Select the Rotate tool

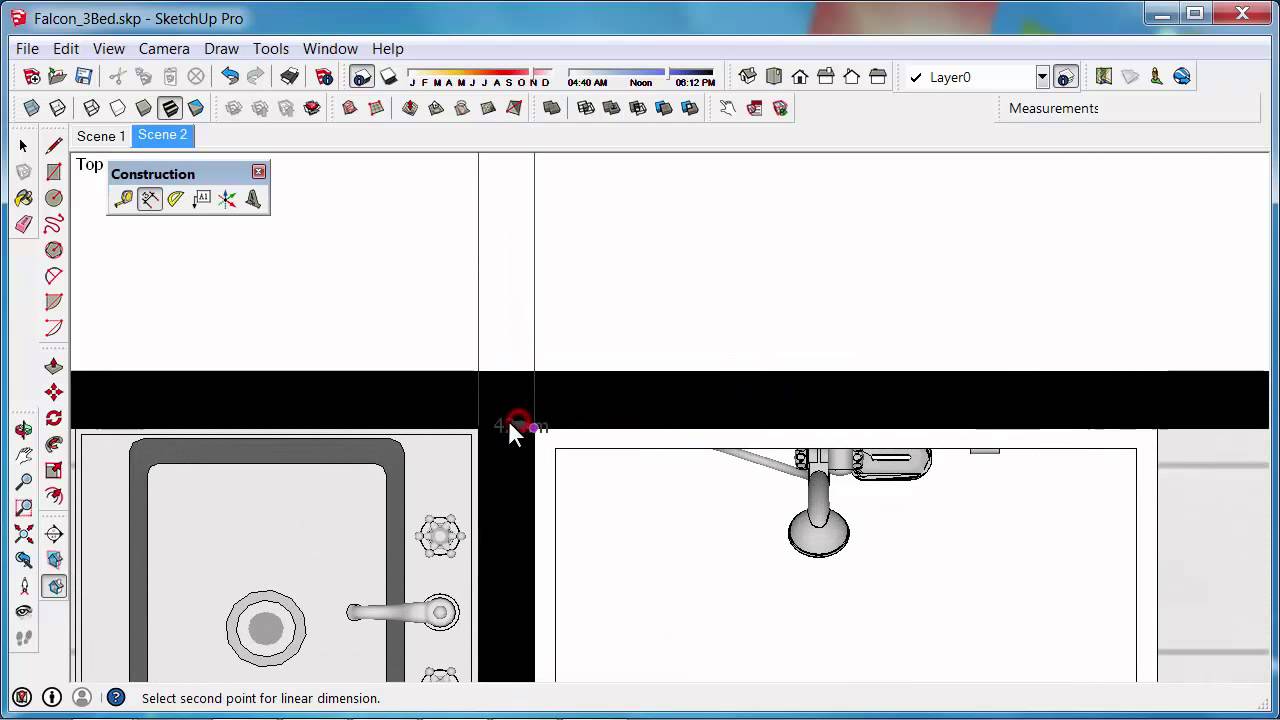54,418
